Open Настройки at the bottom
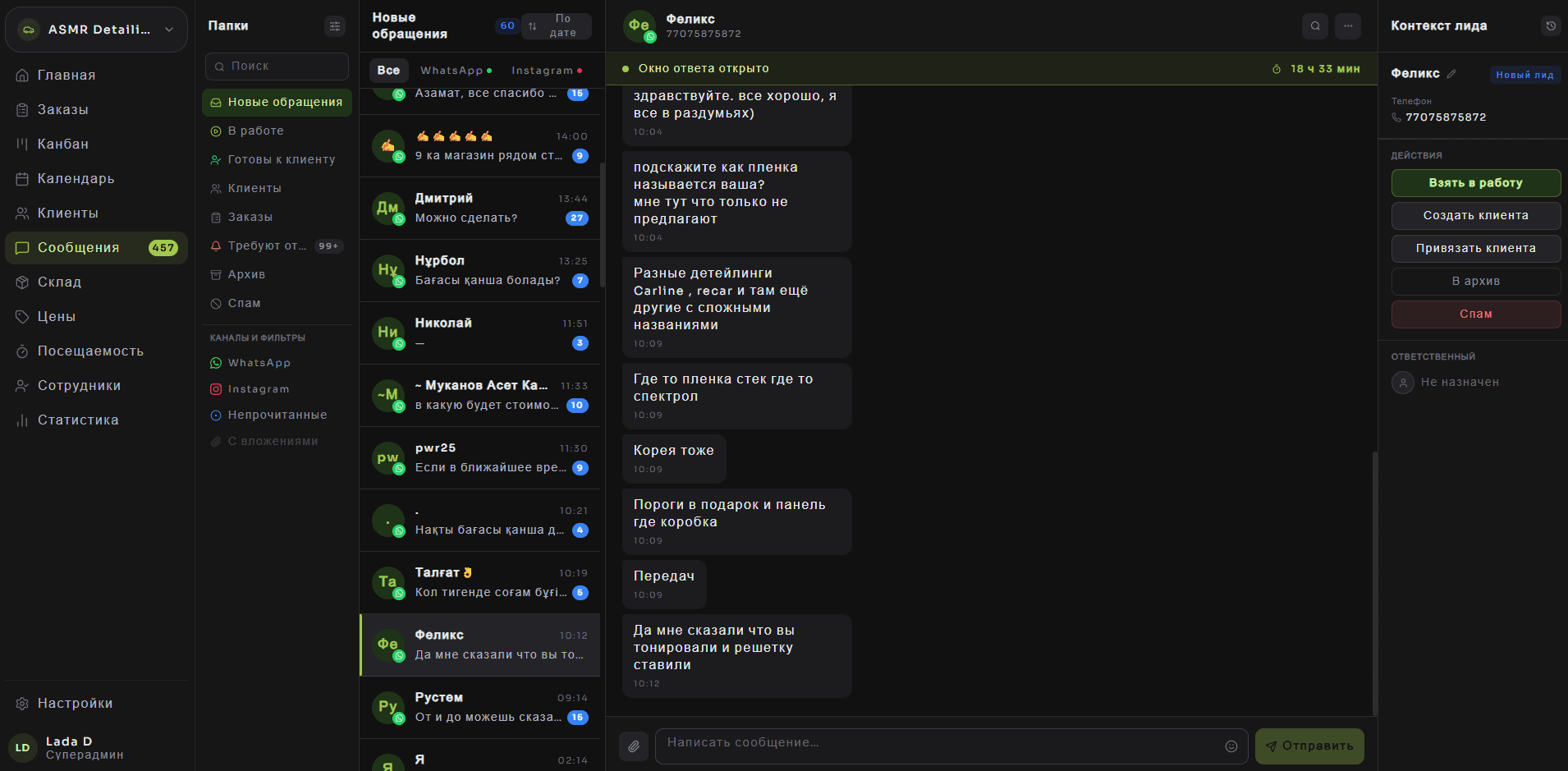Screen dimensions: 1568x771 click(x=97, y=703)
